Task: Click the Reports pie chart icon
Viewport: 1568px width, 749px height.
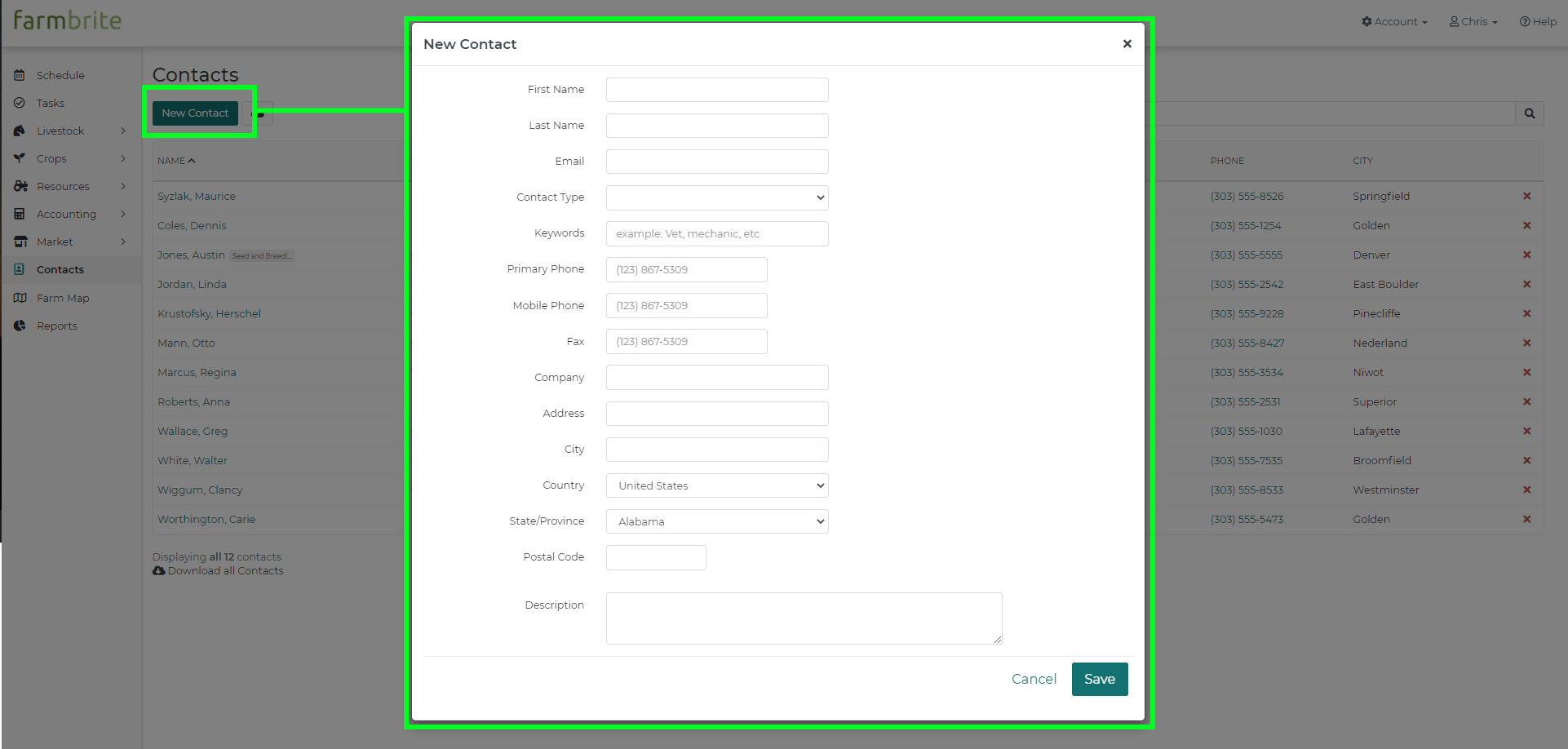Action: [x=20, y=326]
